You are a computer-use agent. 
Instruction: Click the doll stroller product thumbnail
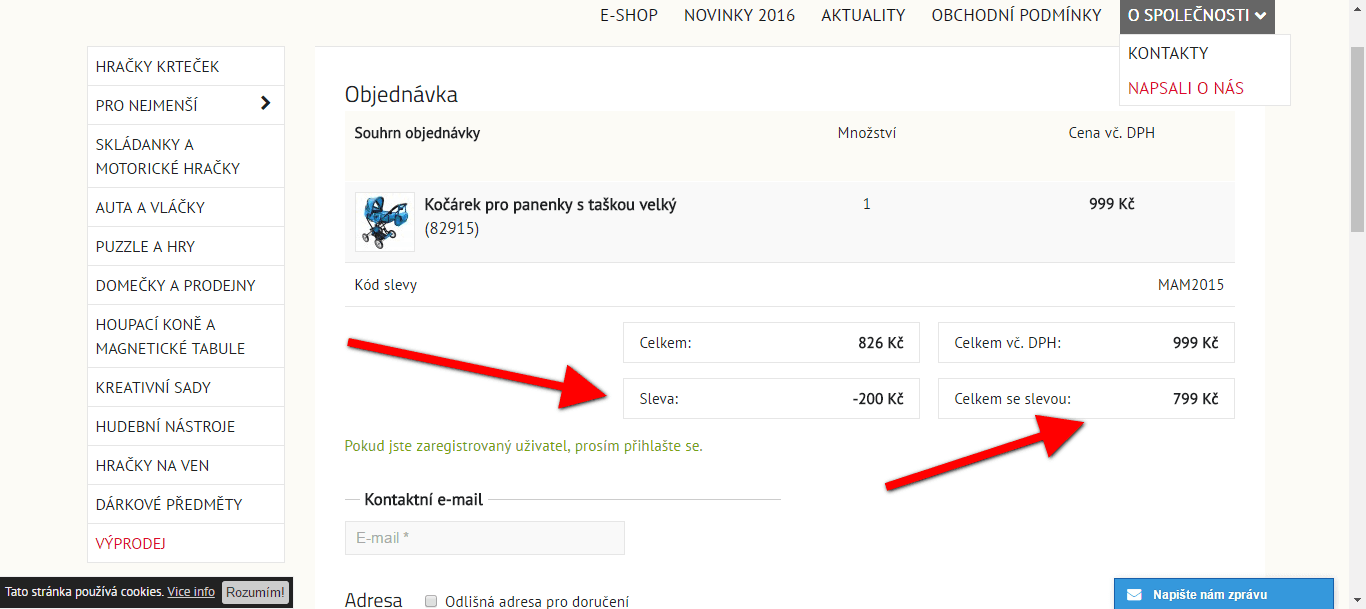pyautogui.click(x=384, y=221)
